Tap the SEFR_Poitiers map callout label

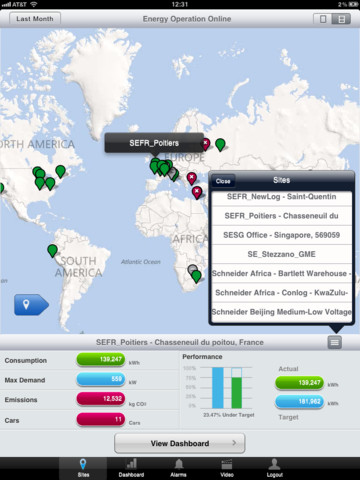tap(154, 143)
